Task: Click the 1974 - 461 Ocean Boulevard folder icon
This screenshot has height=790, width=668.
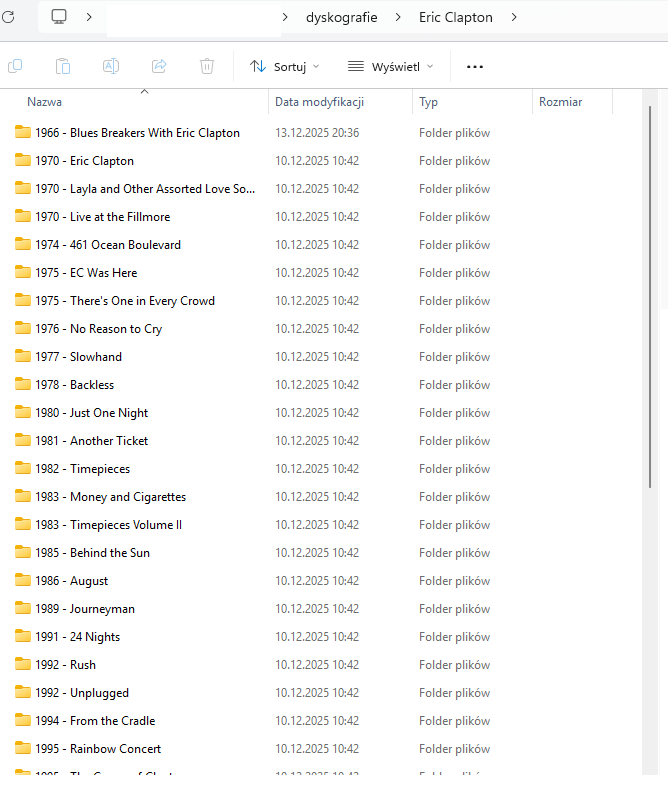Action: [23, 244]
